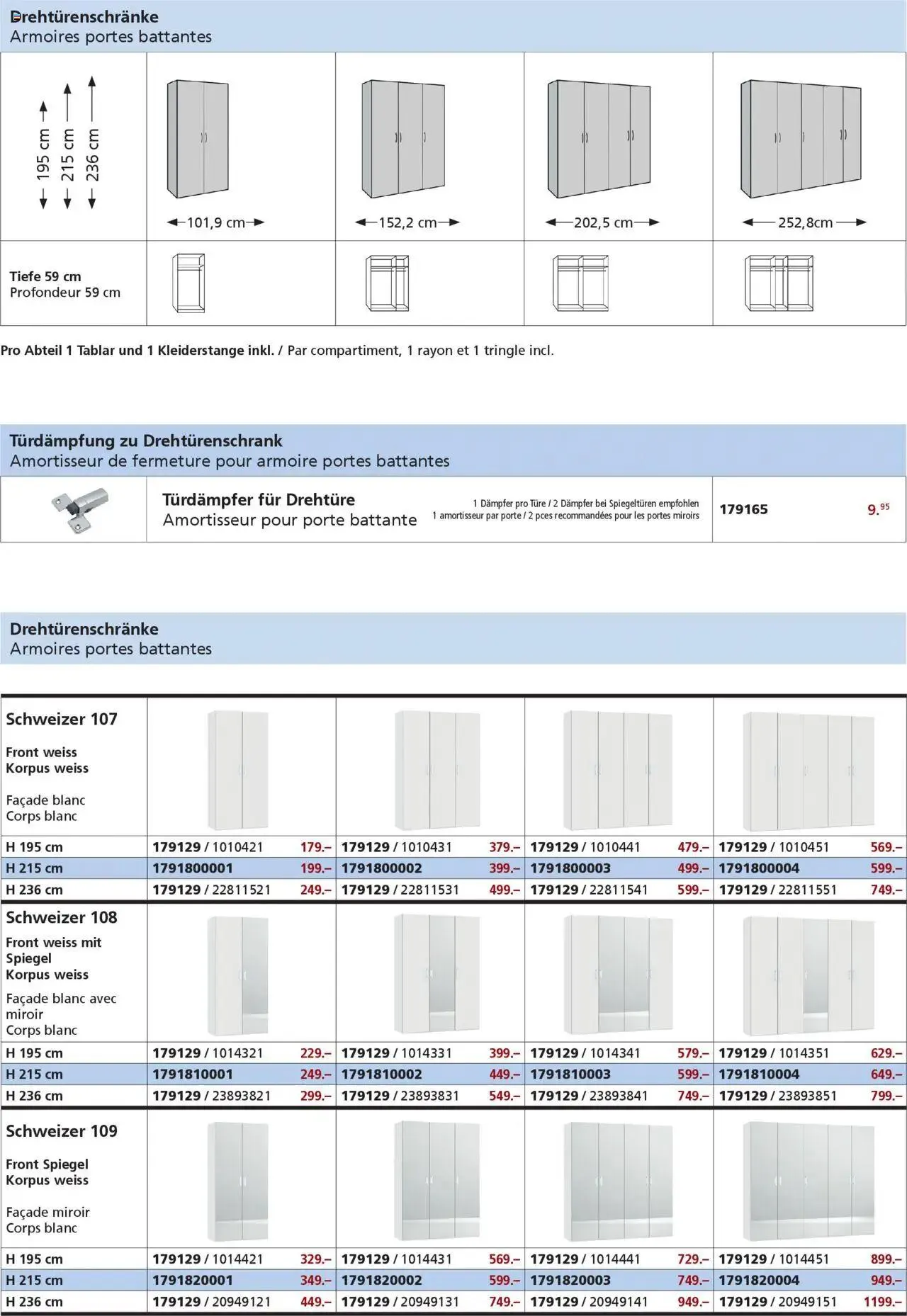Click the Schweizer 109 heading

[62, 1131]
